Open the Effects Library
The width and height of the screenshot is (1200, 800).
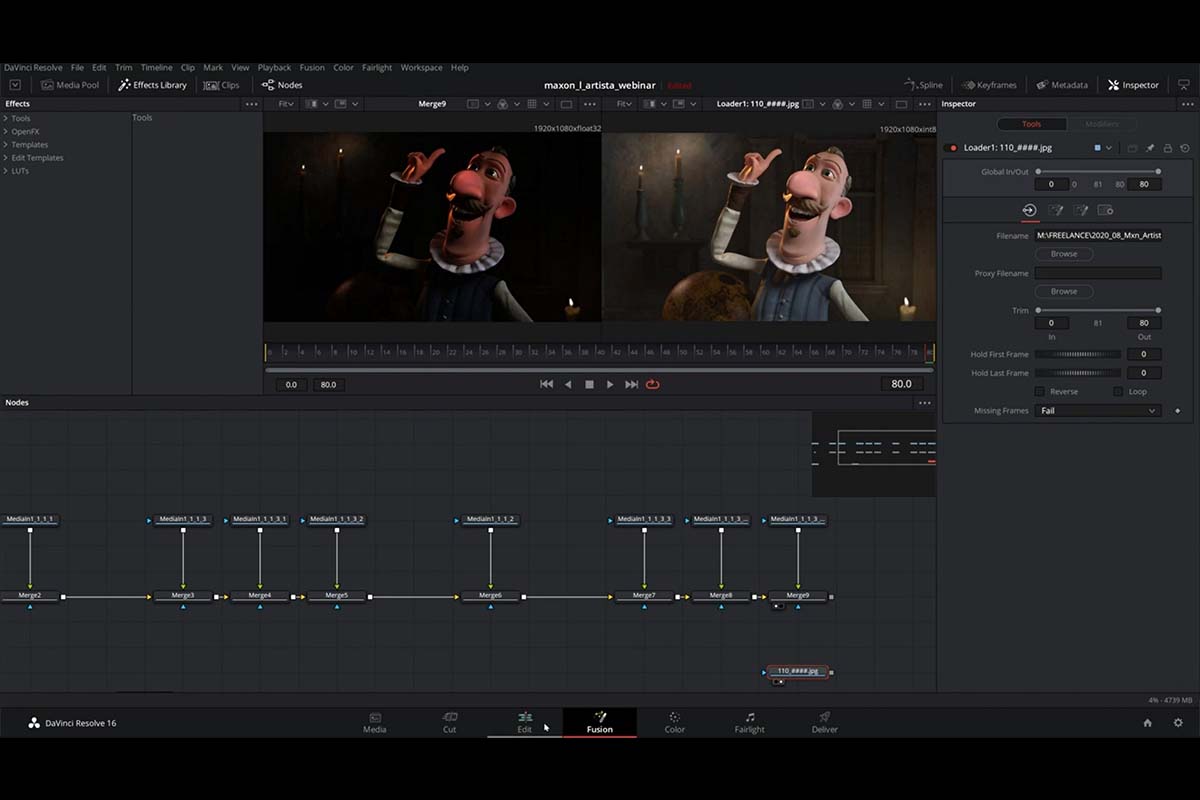pyautogui.click(x=152, y=84)
